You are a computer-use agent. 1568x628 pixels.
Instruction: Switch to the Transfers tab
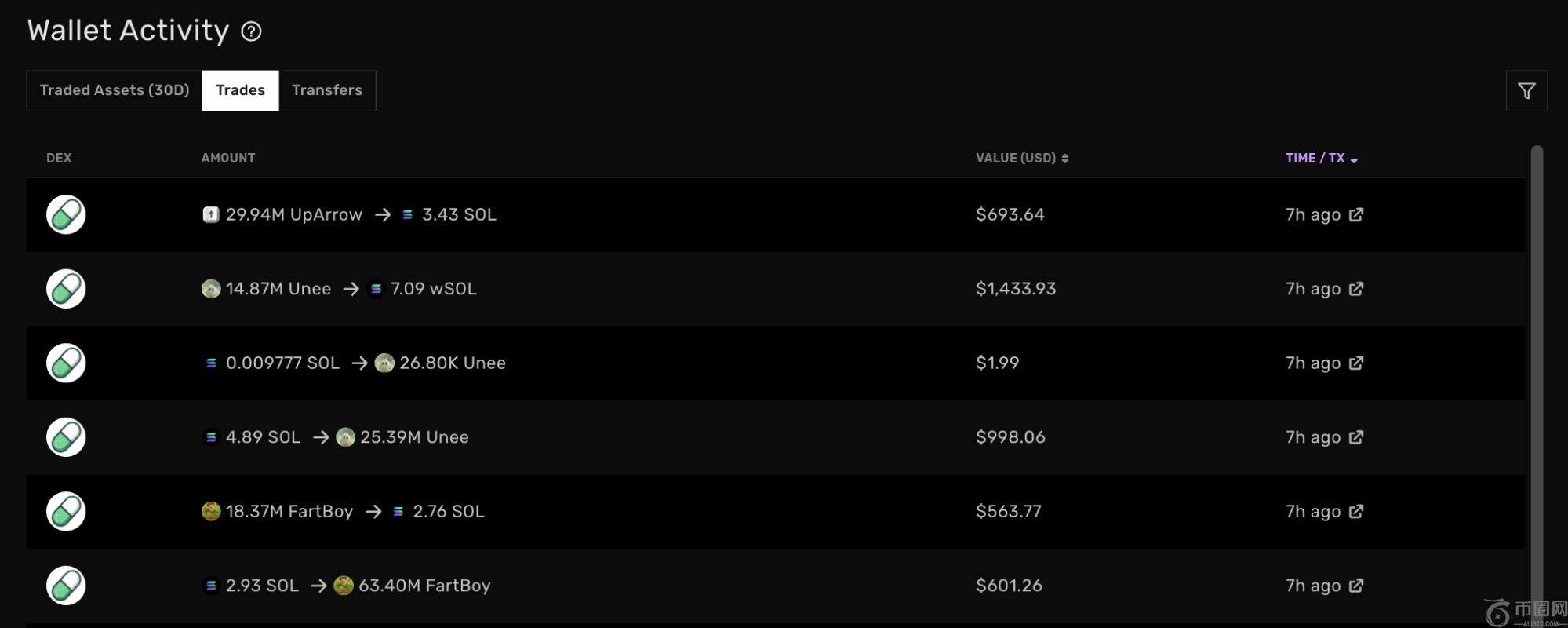coord(327,90)
